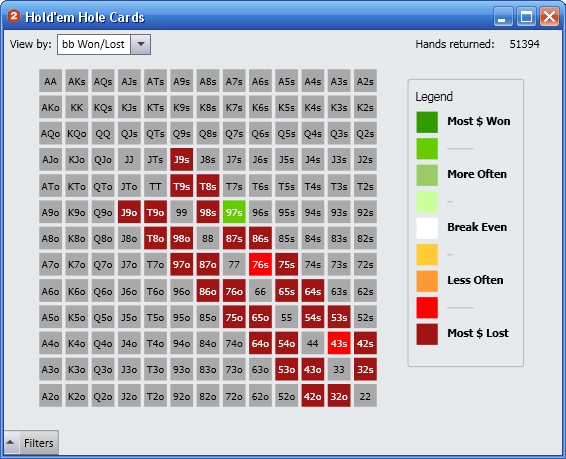Click the bb Won/Lost combo box text
566x459 pixels.
(93, 44)
